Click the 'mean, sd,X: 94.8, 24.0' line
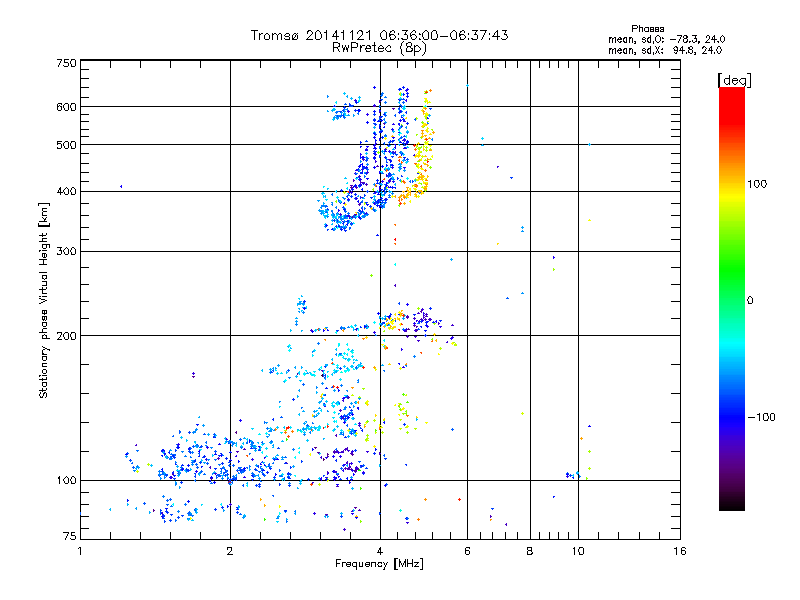 point(665,50)
